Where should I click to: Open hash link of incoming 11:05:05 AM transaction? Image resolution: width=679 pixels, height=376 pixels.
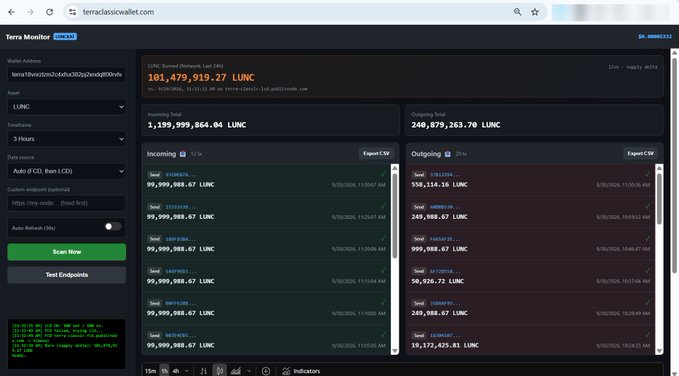click(x=181, y=335)
